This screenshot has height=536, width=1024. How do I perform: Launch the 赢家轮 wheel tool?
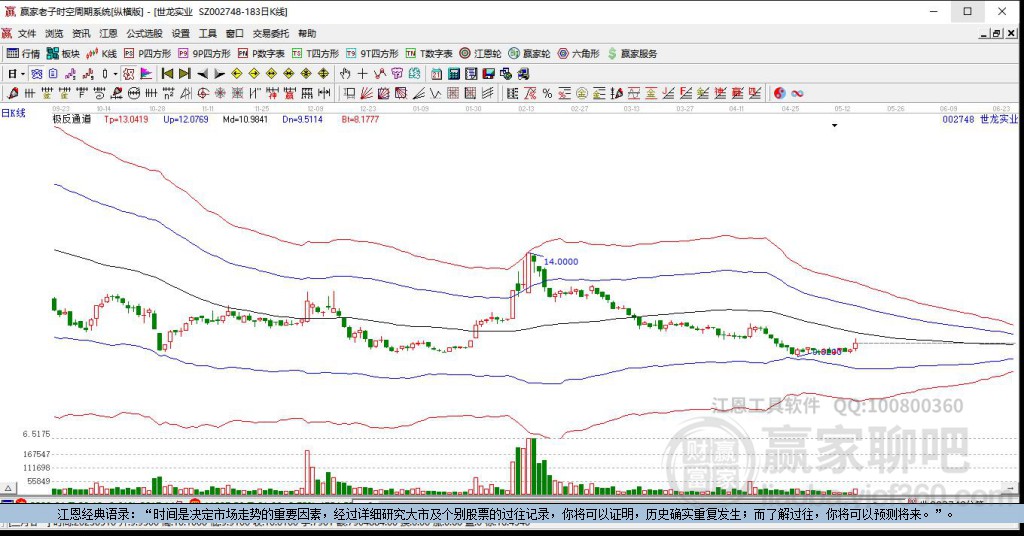(x=530, y=54)
